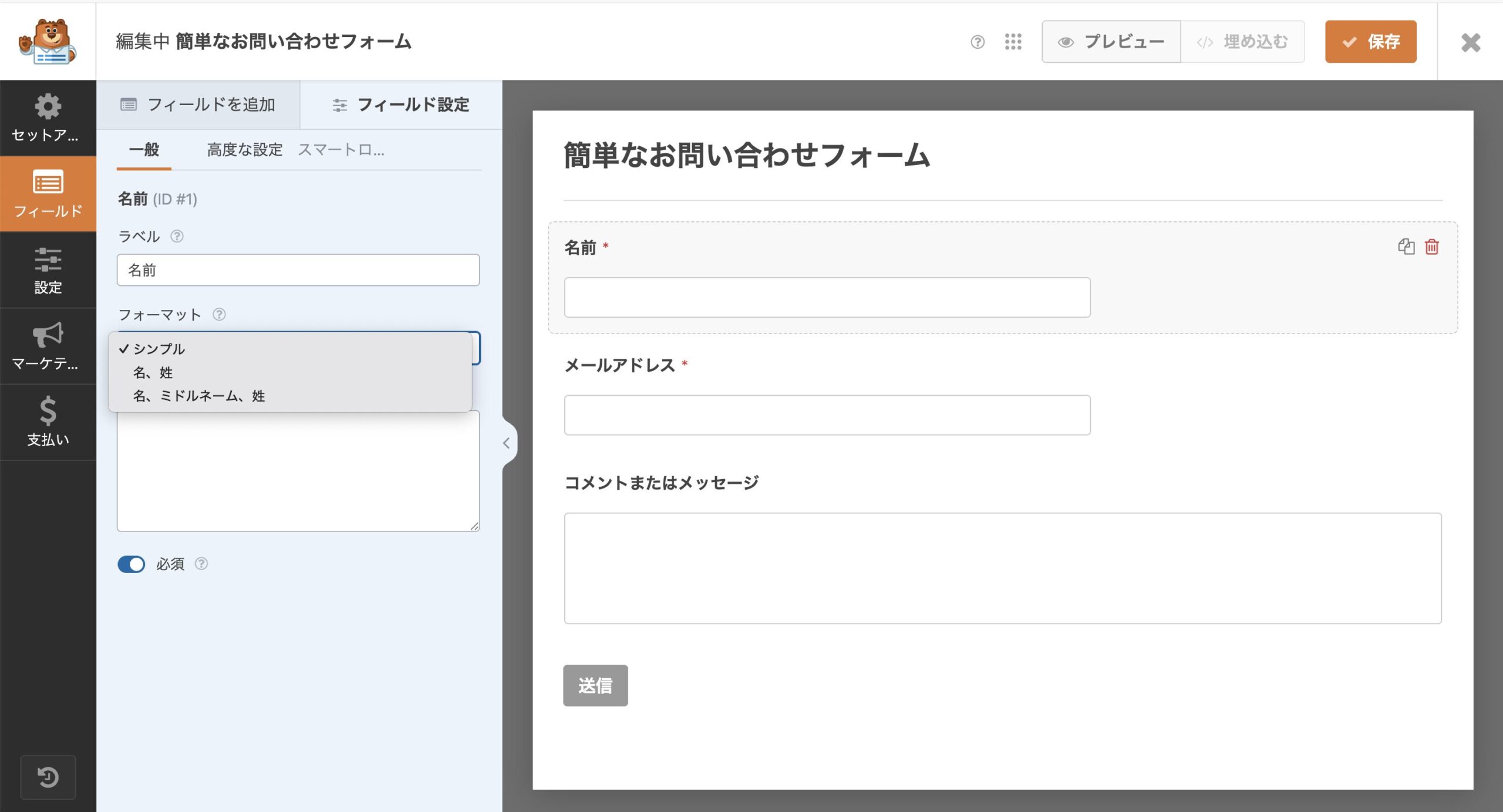Click the help icon next to フォーマット
Screen dimensions: 1503x812
point(219,314)
